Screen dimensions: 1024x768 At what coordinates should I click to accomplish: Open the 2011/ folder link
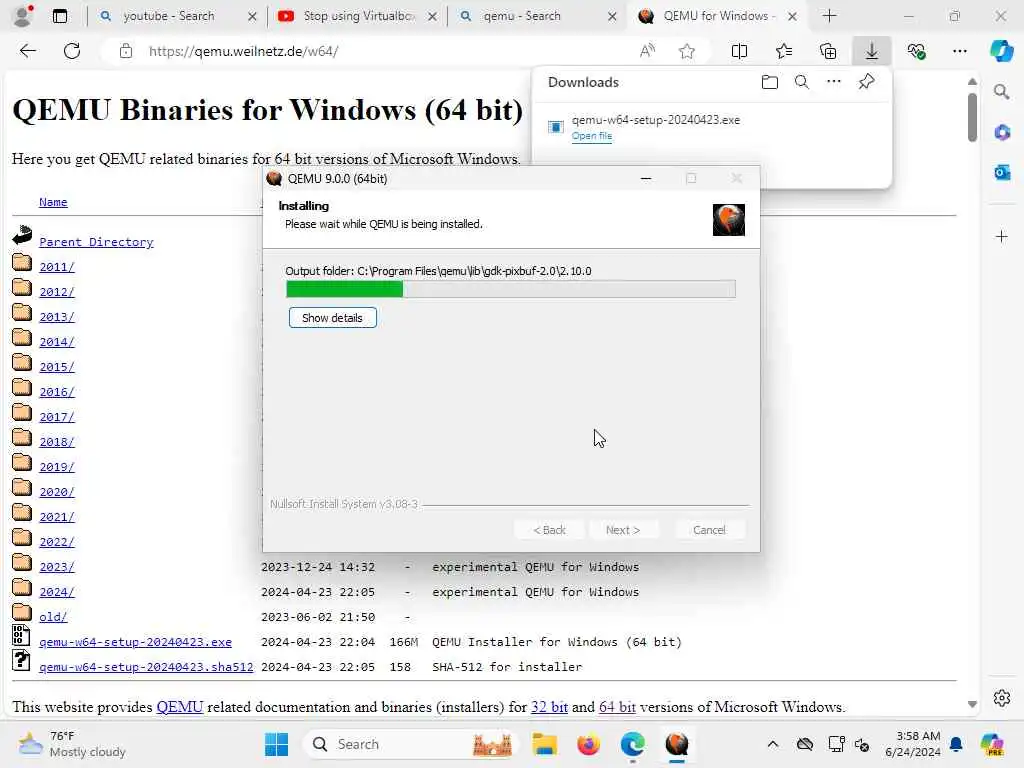[57, 266]
